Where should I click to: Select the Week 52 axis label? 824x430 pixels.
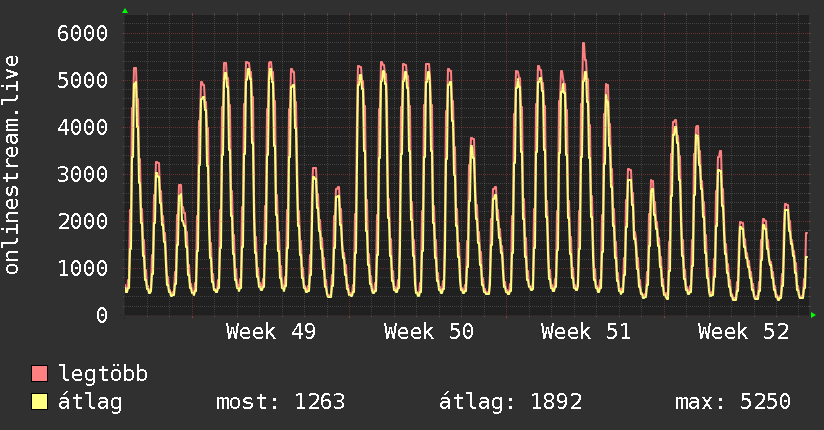(x=743, y=332)
